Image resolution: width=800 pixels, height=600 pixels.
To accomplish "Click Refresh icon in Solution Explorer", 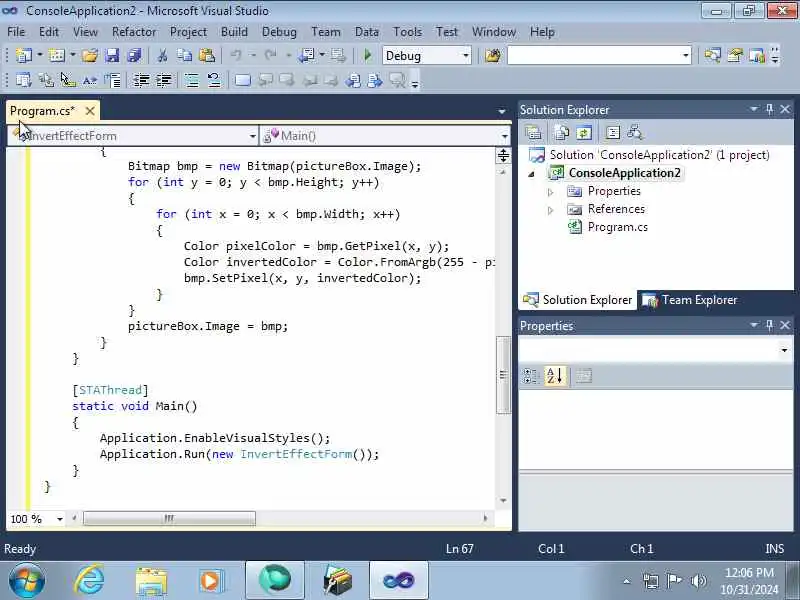I will click(584, 133).
